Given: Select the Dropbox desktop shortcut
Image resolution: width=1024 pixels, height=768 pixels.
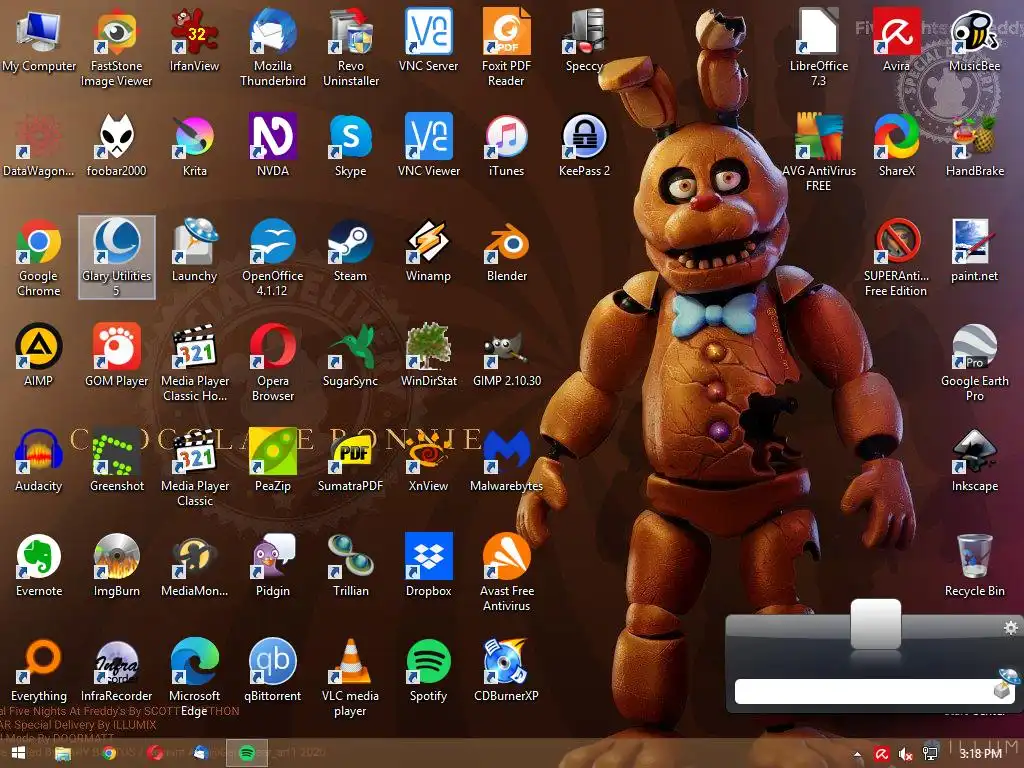Looking at the screenshot, I should [x=428, y=567].
